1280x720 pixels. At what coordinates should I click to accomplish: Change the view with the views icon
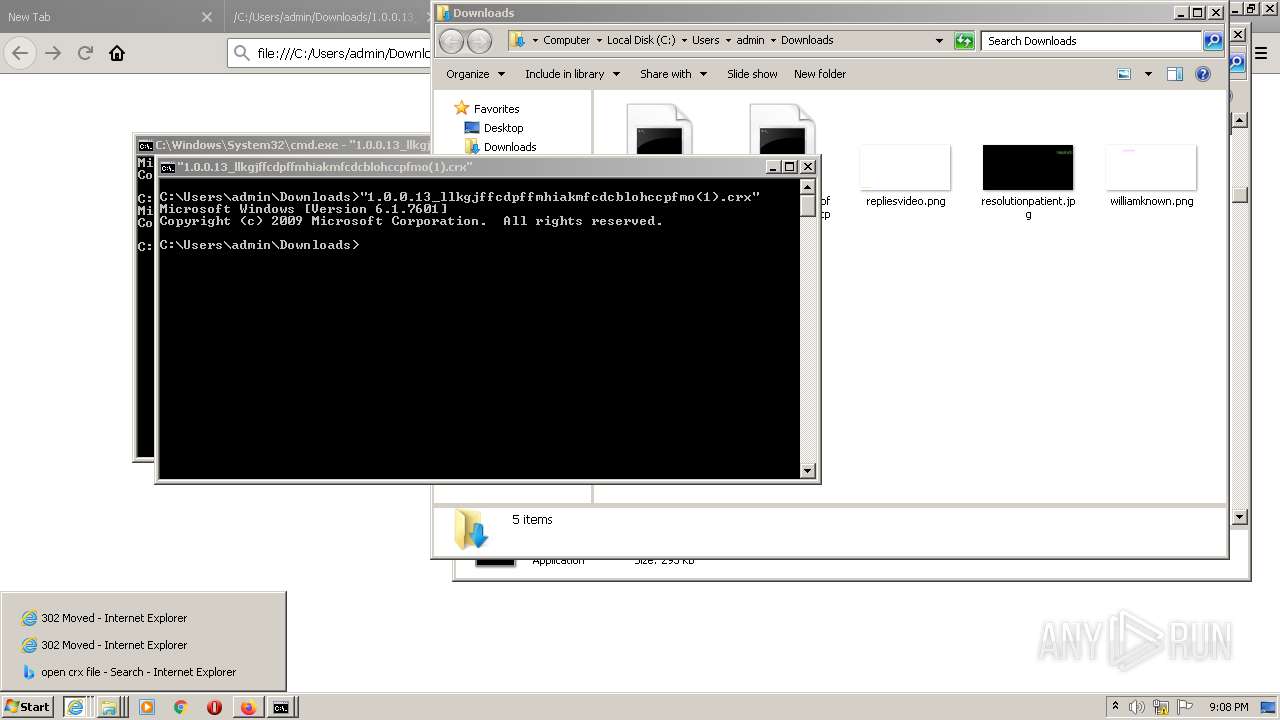click(1124, 74)
